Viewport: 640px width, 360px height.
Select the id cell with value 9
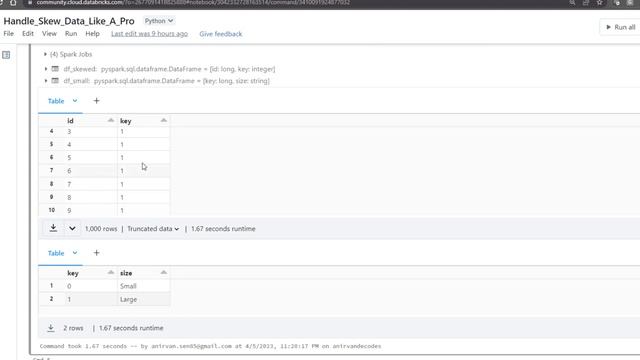point(91,210)
